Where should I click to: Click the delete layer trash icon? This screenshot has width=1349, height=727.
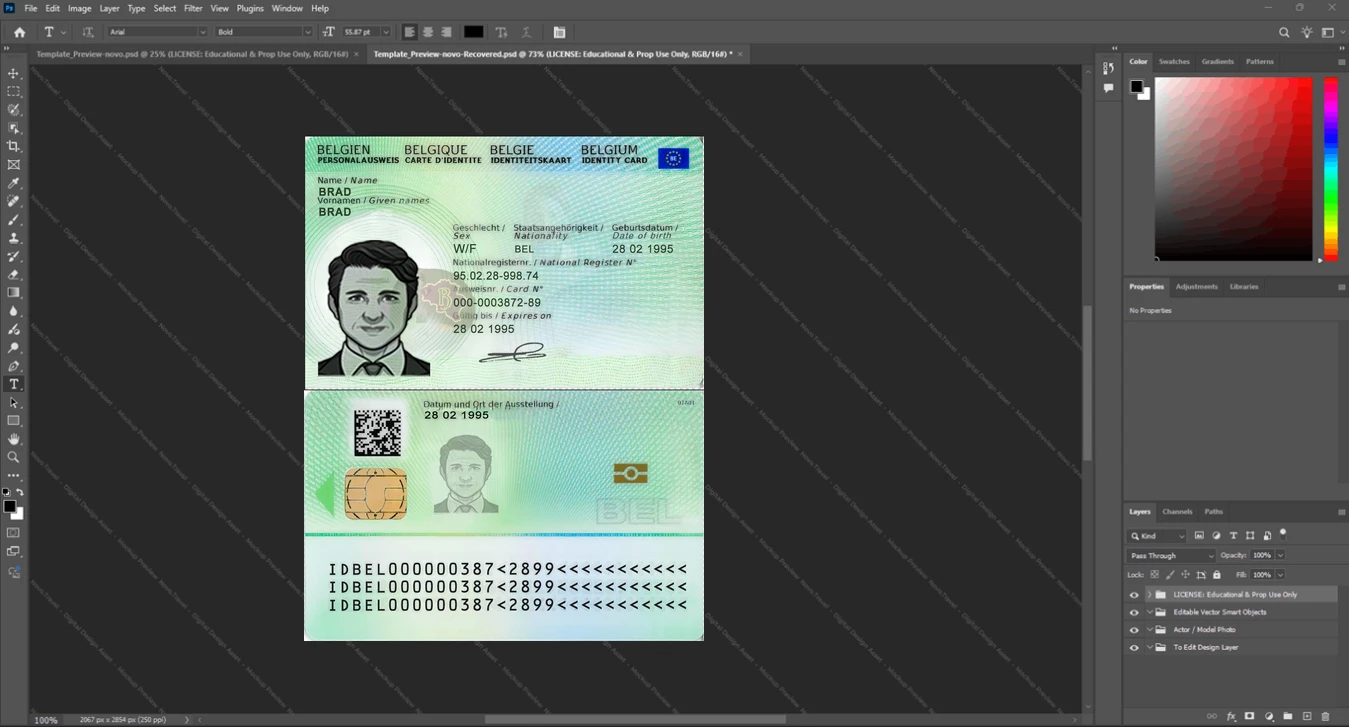pyautogui.click(x=1326, y=716)
